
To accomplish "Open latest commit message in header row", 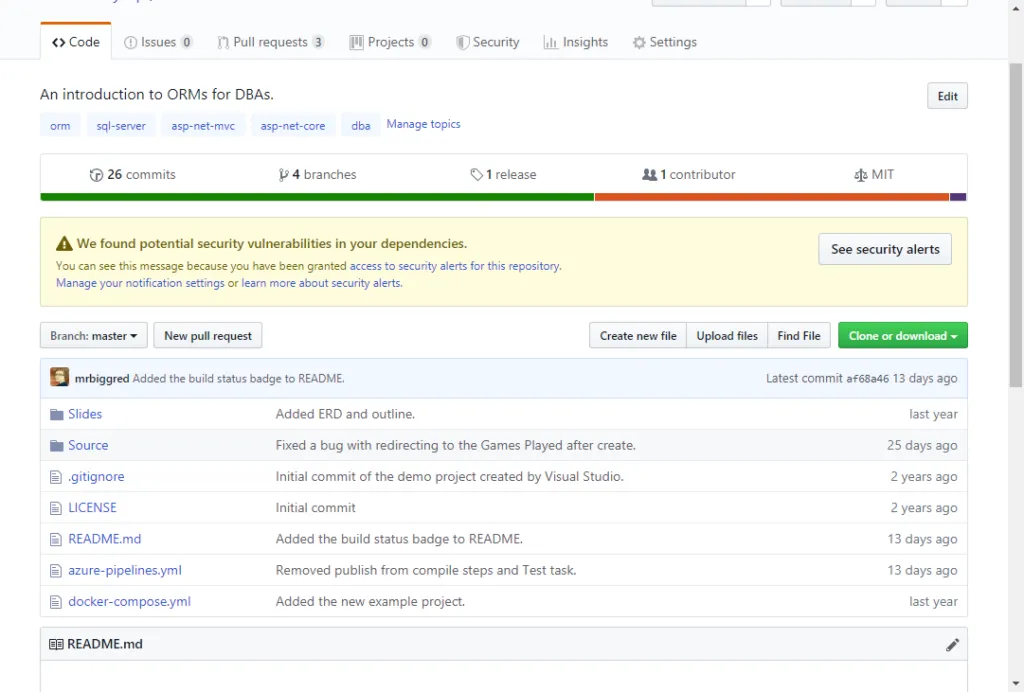I will click(238, 379).
